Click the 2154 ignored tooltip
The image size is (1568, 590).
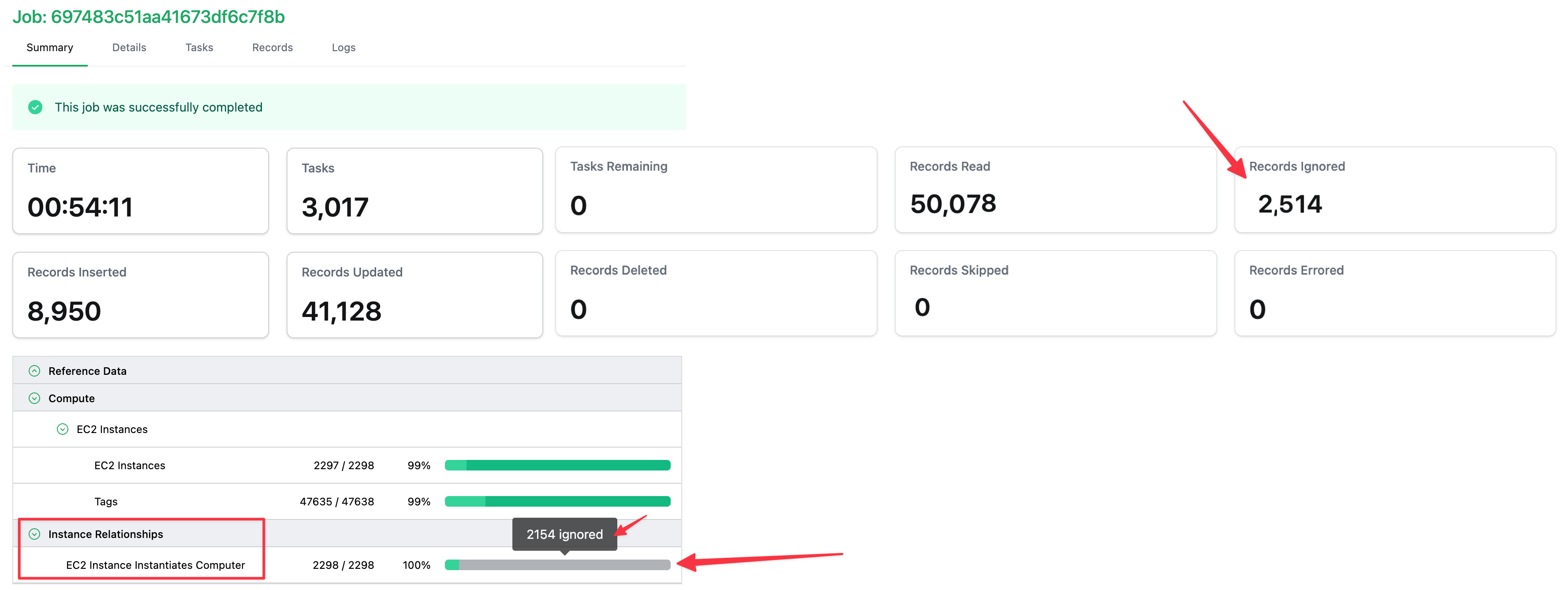click(565, 534)
